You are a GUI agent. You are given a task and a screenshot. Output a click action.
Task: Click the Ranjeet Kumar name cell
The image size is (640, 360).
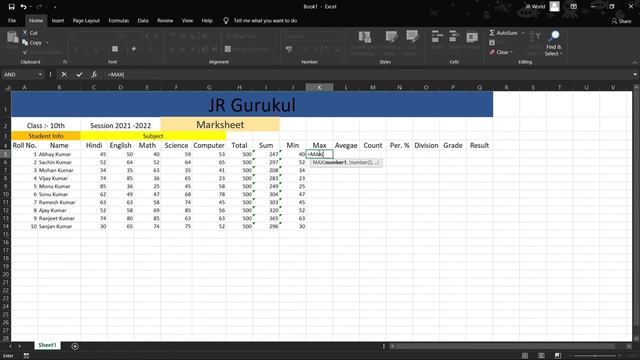[x=59, y=218]
